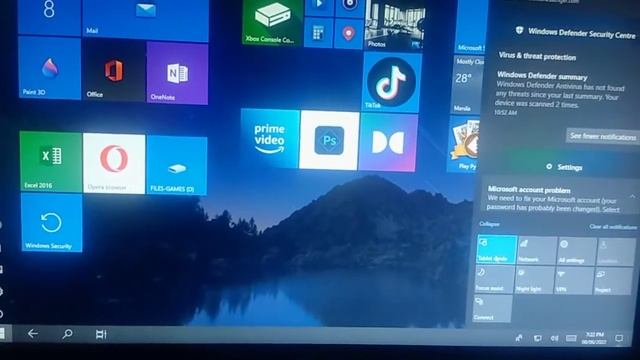The height and width of the screenshot is (360, 640).
Task: Launch Xbox Console Companion tile
Action: point(272,22)
